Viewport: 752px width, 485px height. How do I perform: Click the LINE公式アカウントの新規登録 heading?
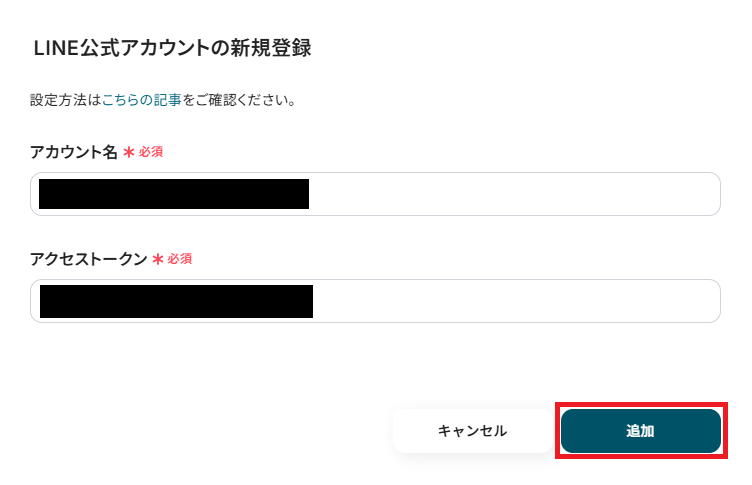point(172,48)
